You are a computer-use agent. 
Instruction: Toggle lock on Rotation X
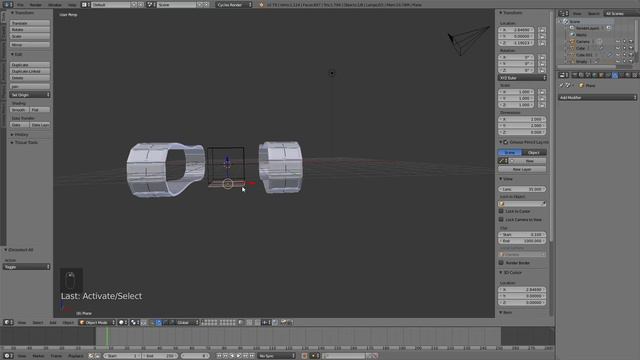click(x=542, y=57)
